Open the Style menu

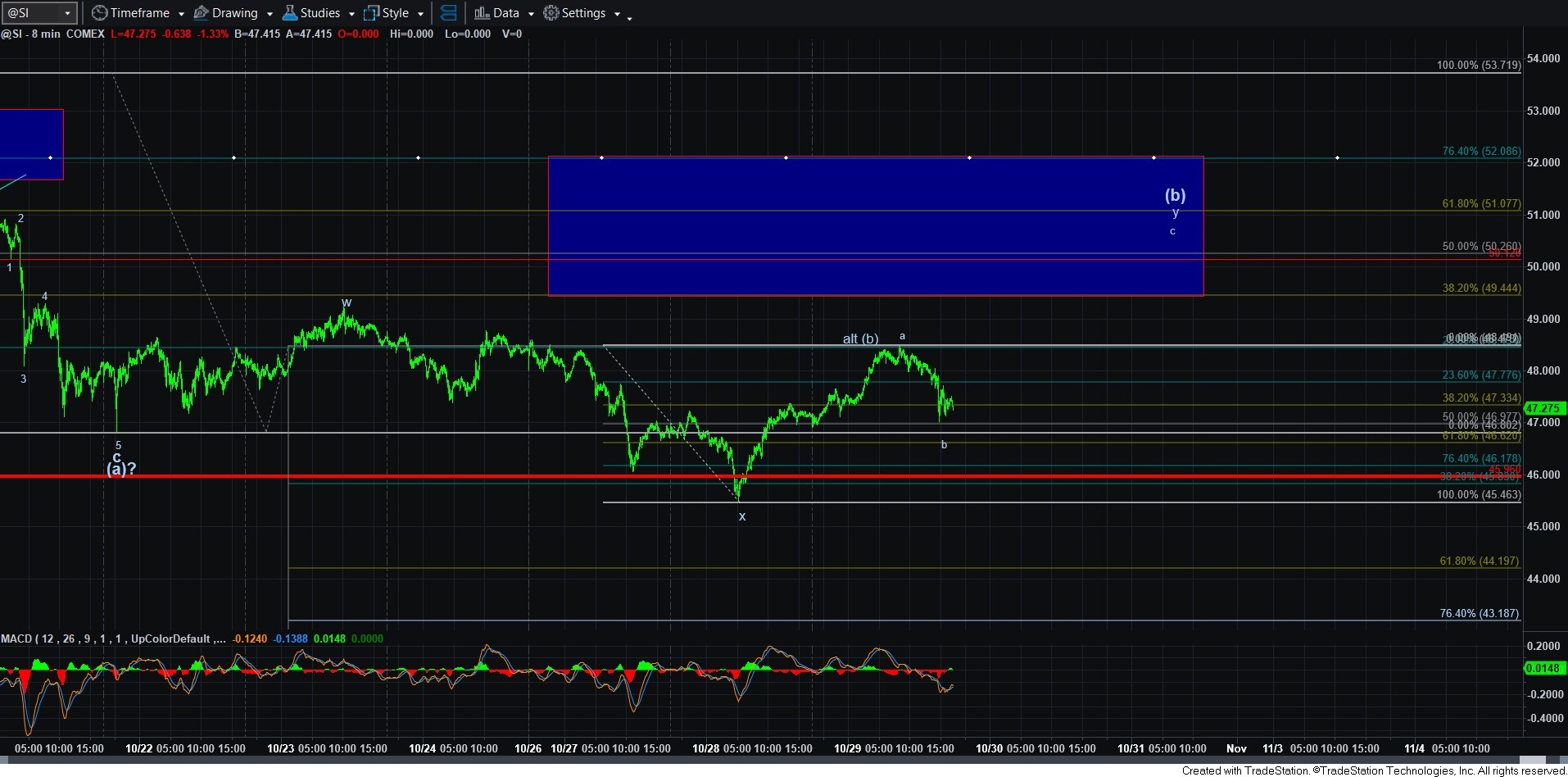396,13
